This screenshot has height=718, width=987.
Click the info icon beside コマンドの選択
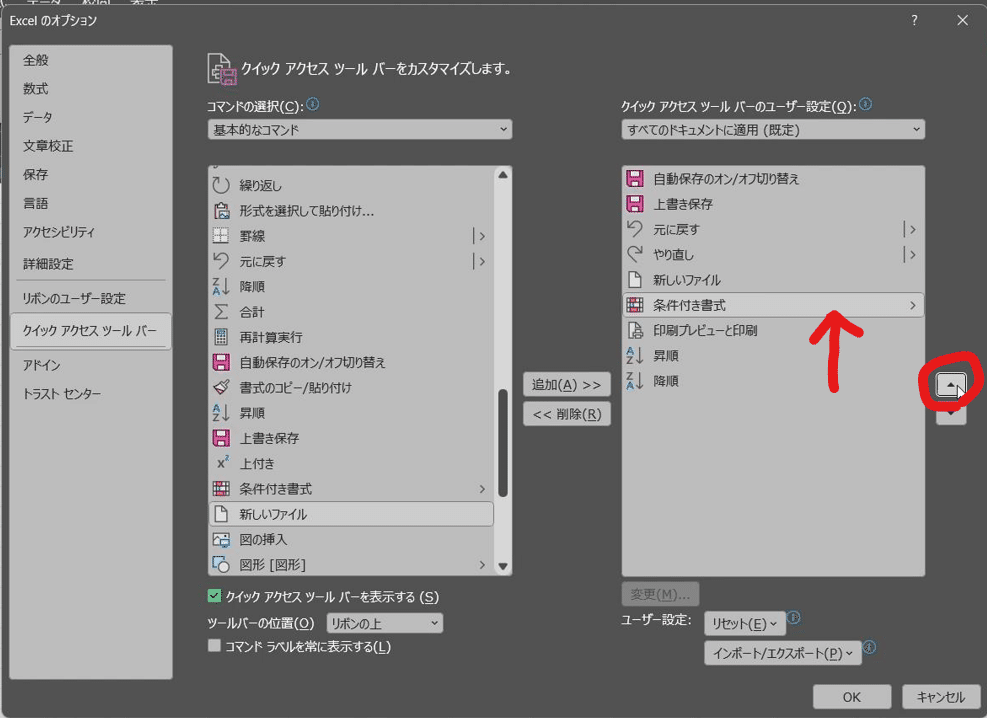coord(312,104)
